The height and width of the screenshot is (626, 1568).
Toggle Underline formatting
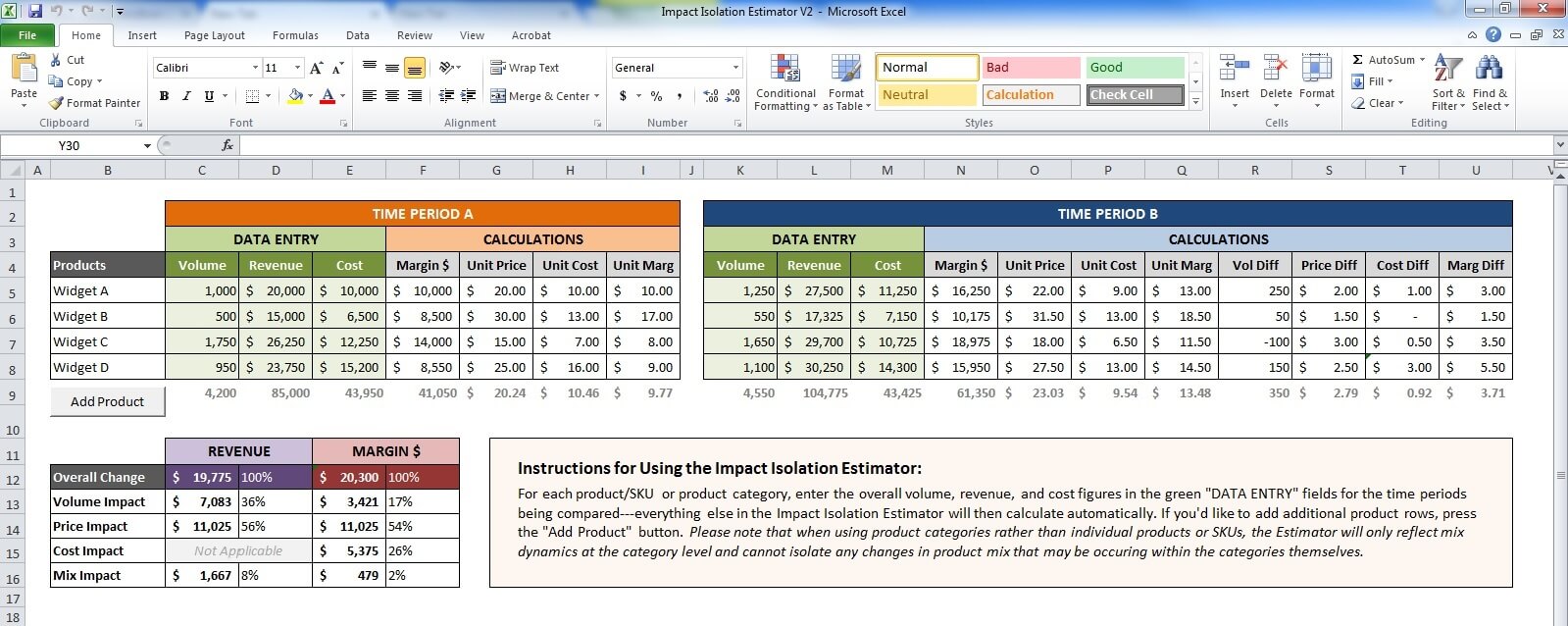(209, 96)
